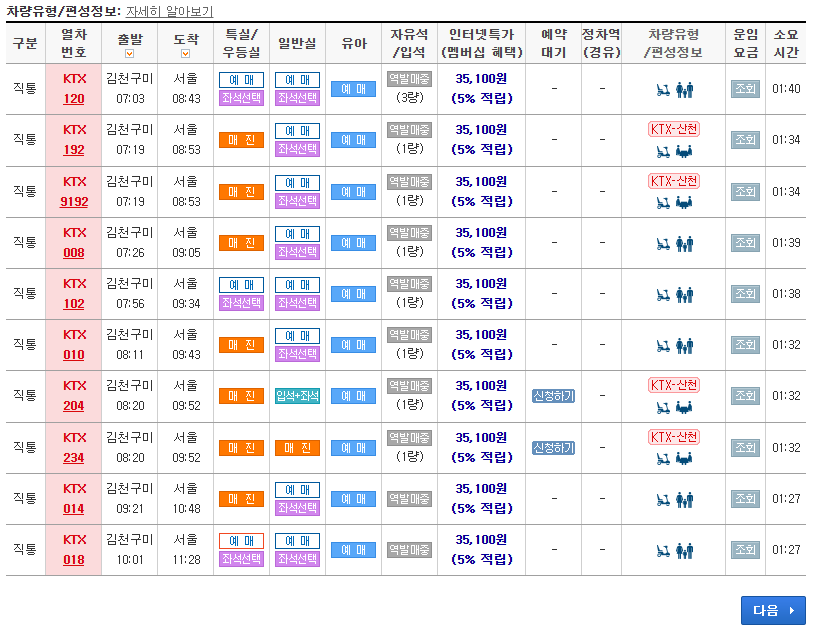
Task: Choose first class 좌석선택 for KTX 120
Action: point(241,98)
